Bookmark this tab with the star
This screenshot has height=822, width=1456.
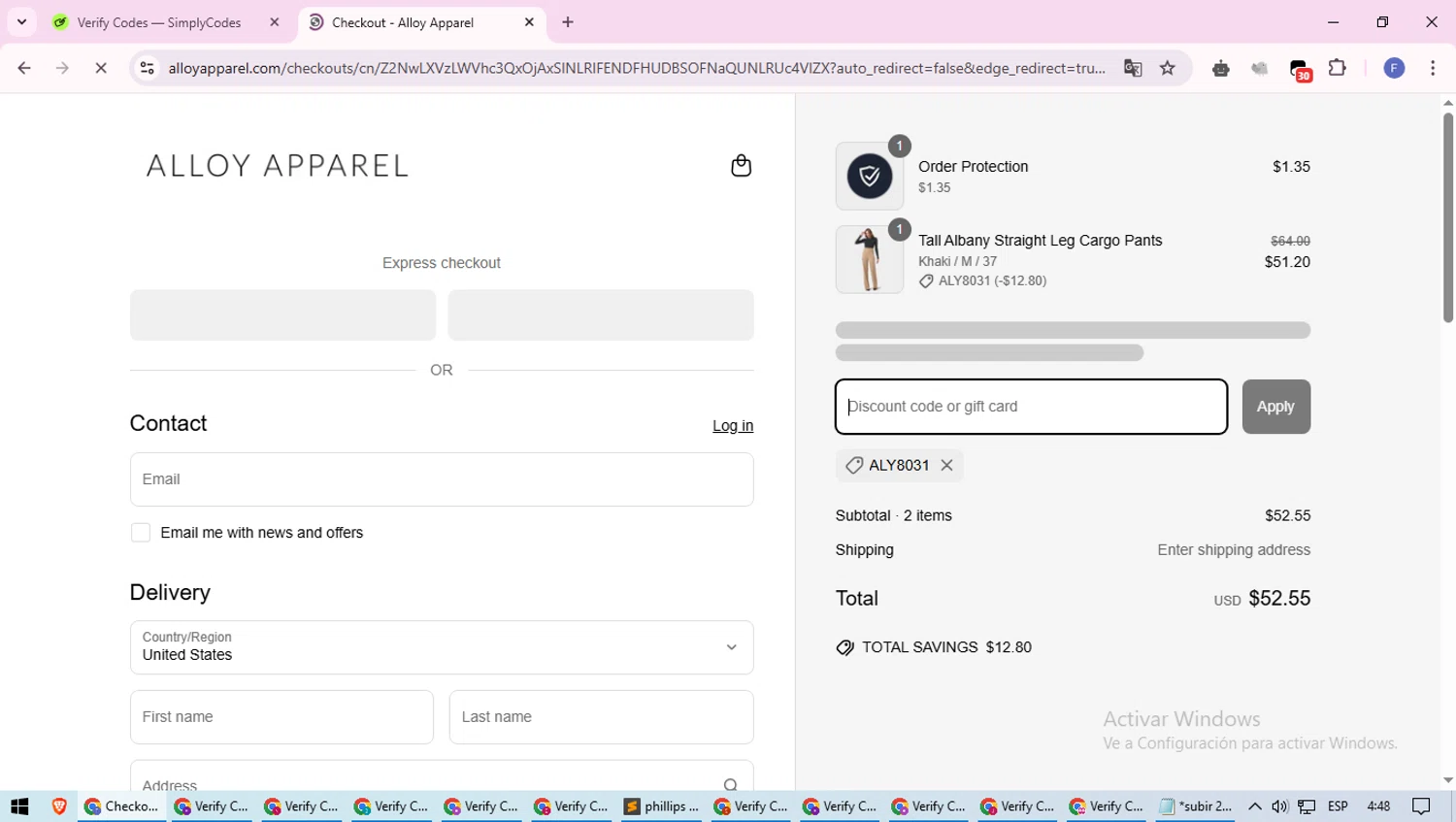pyautogui.click(x=1168, y=68)
